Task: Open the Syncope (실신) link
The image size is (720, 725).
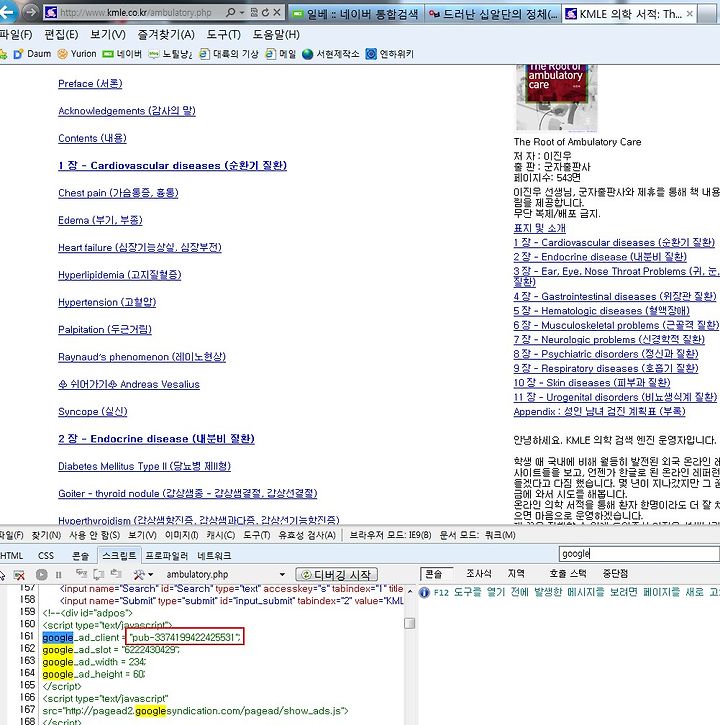Action: [x=92, y=412]
